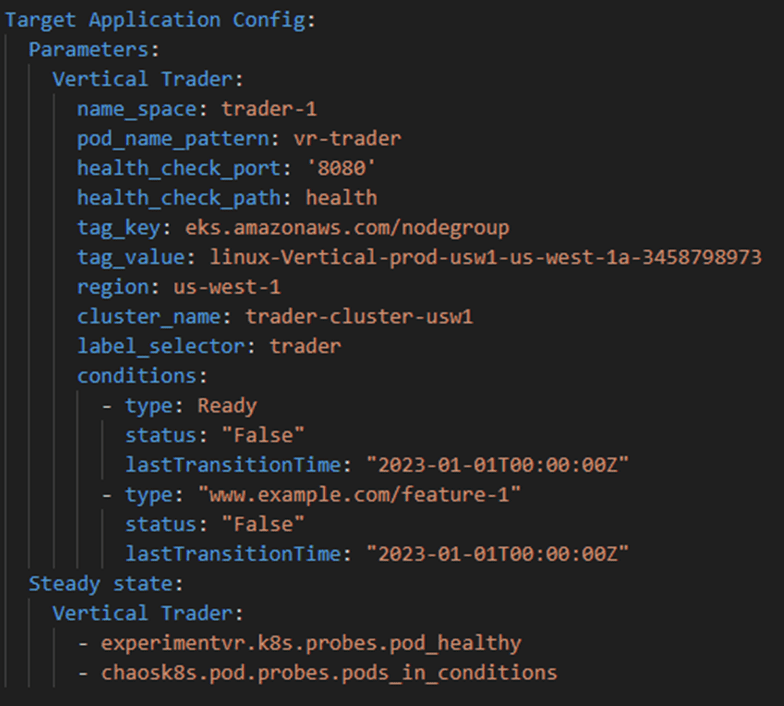The width and height of the screenshot is (784, 706).
Task: Click the 'label_selector' key
Action: click(x=161, y=346)
